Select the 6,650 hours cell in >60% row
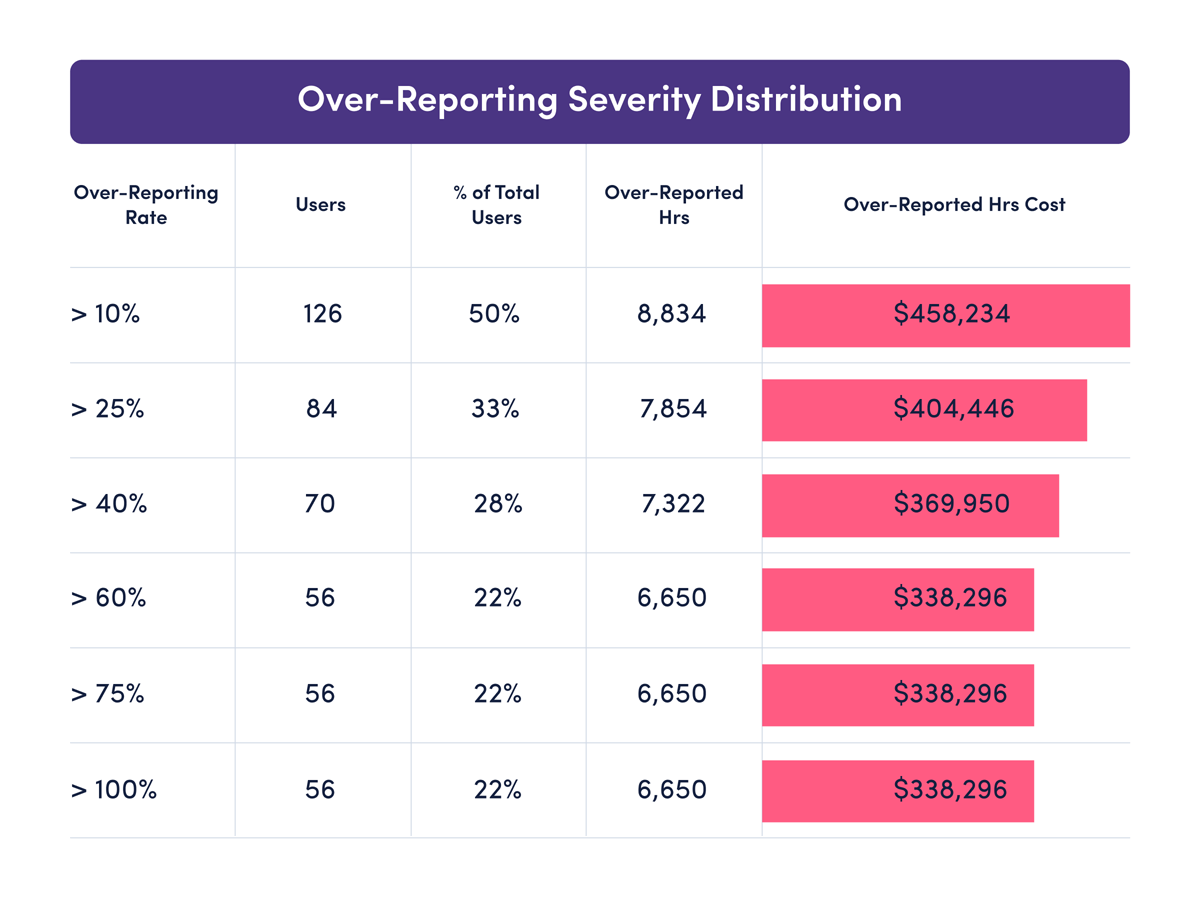 [674, 599]
